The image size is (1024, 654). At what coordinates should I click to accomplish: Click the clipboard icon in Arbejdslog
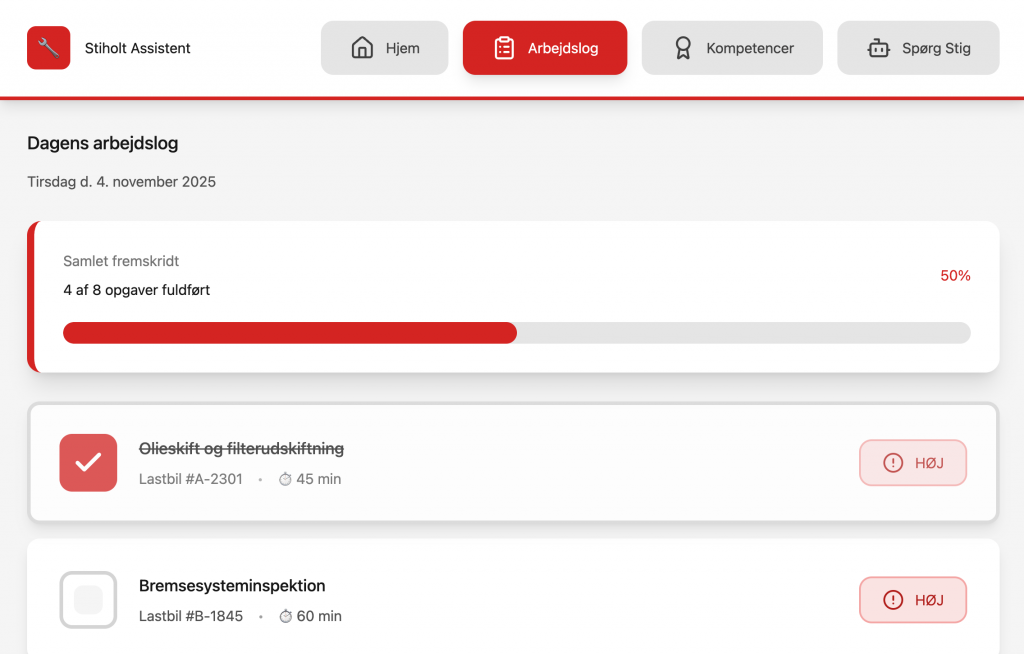pyautogui.click(x=505, y=48)
